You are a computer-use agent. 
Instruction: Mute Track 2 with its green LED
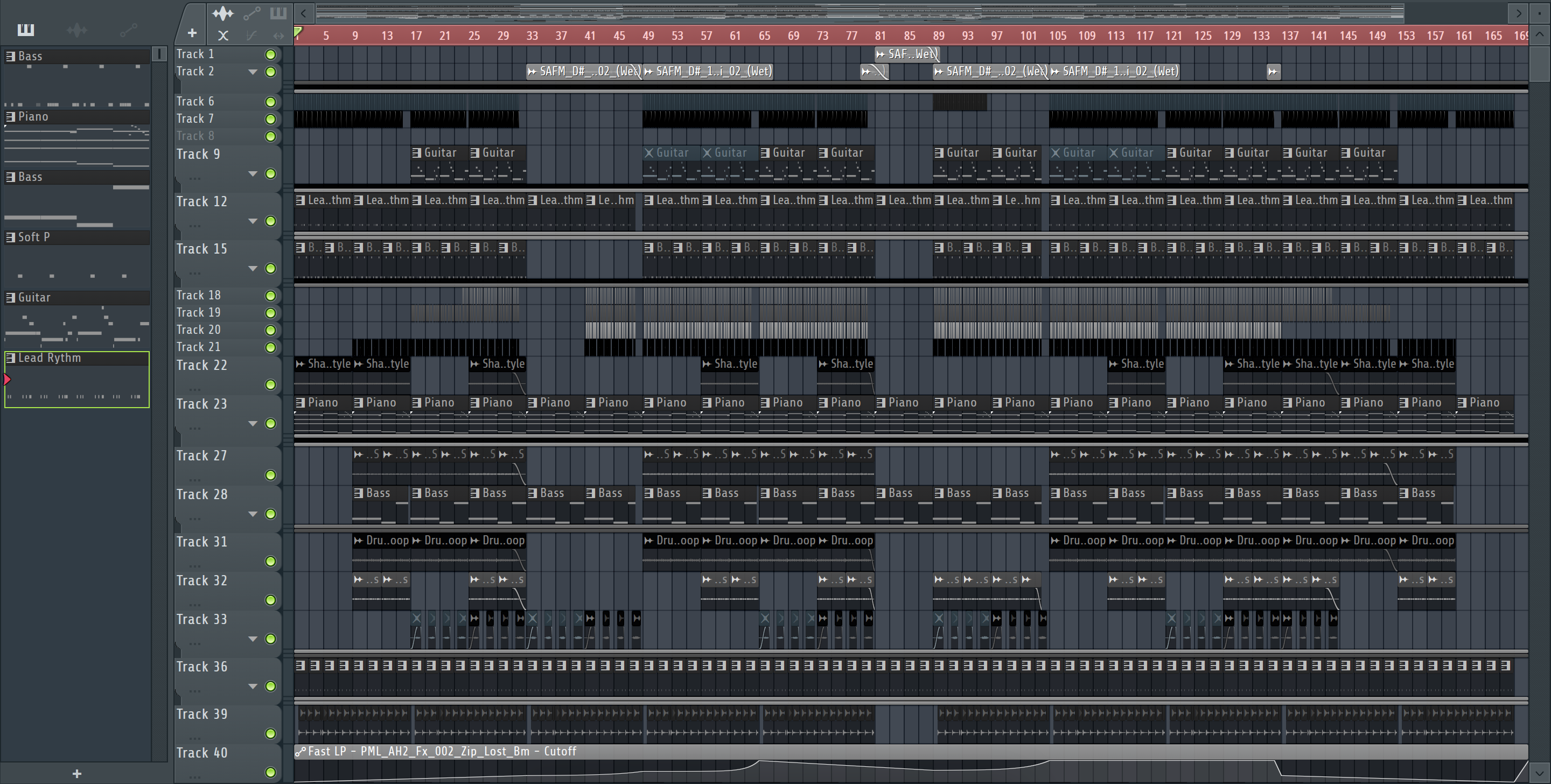(271, 72)
